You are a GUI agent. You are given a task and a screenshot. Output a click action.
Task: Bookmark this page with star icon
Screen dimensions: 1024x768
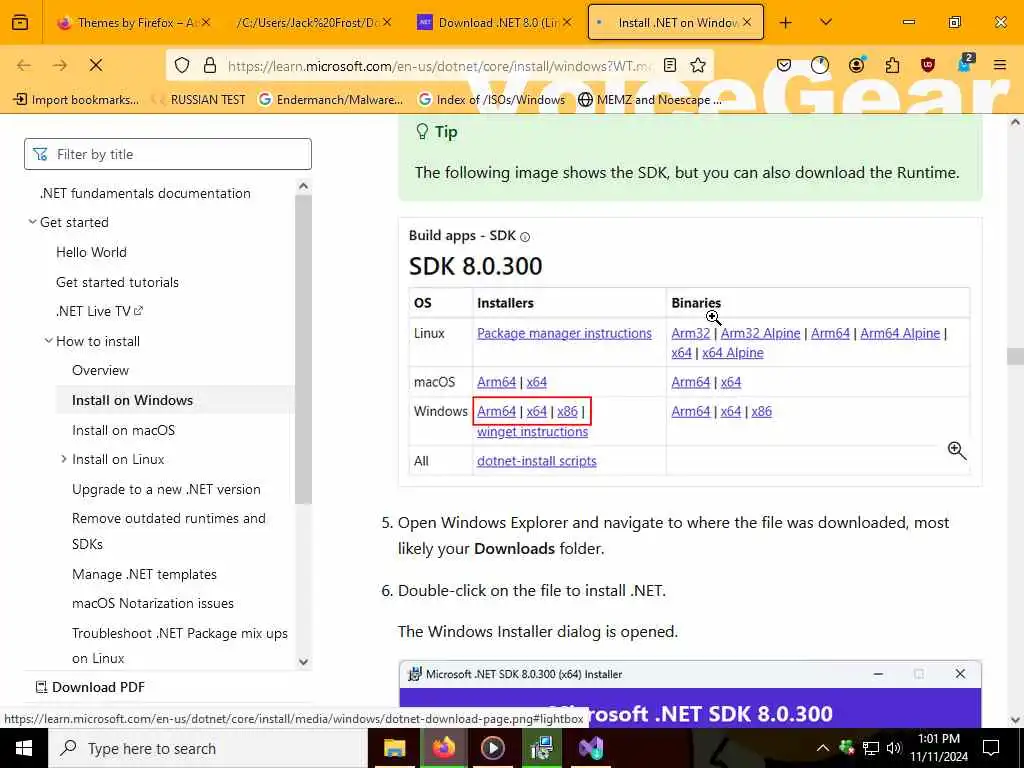[698, 65]
